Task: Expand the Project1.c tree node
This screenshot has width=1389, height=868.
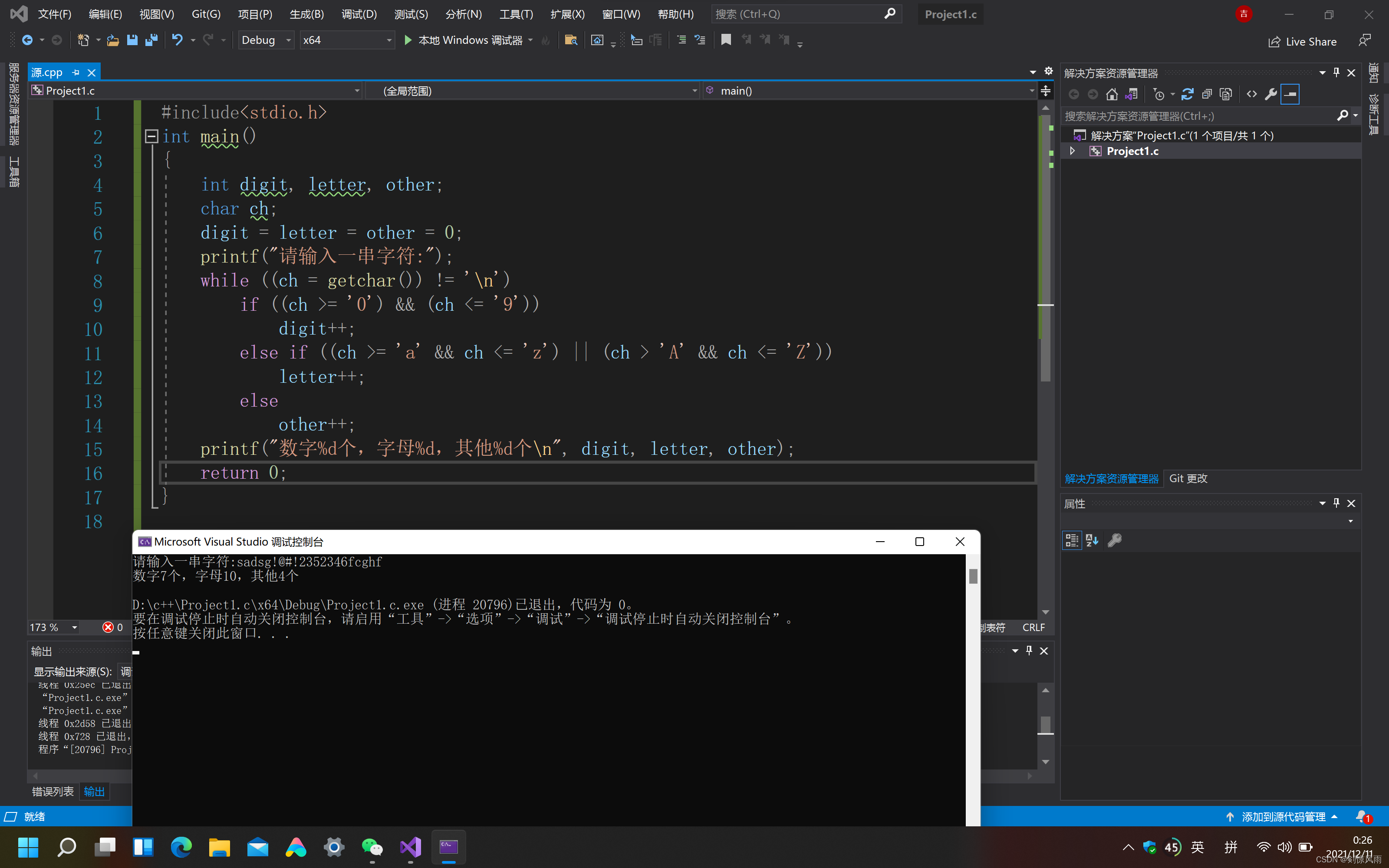Action: pos(1072,151)
